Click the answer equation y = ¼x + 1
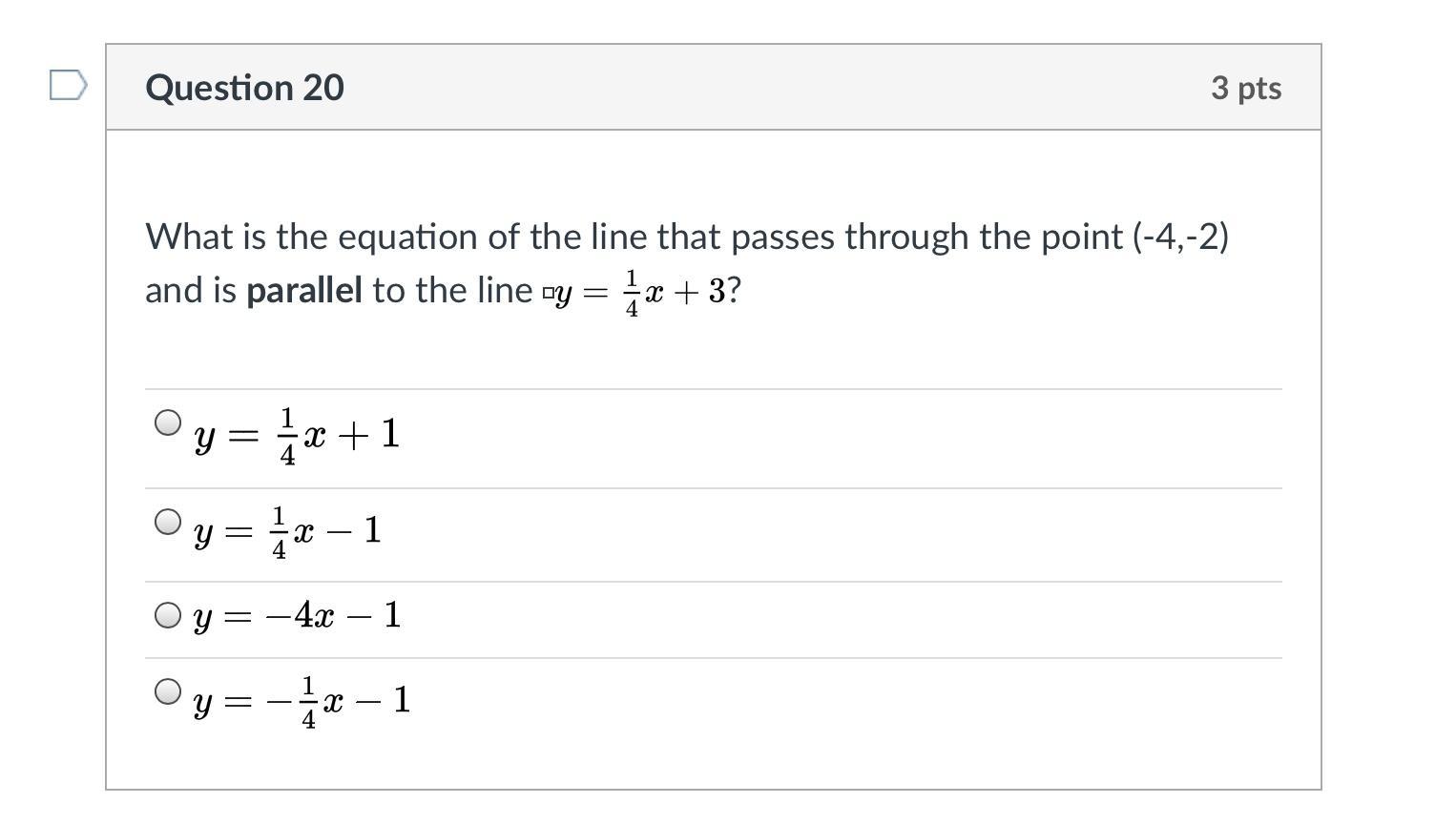The height and width of the screenshot is (824, 1456). click(297, 436)
